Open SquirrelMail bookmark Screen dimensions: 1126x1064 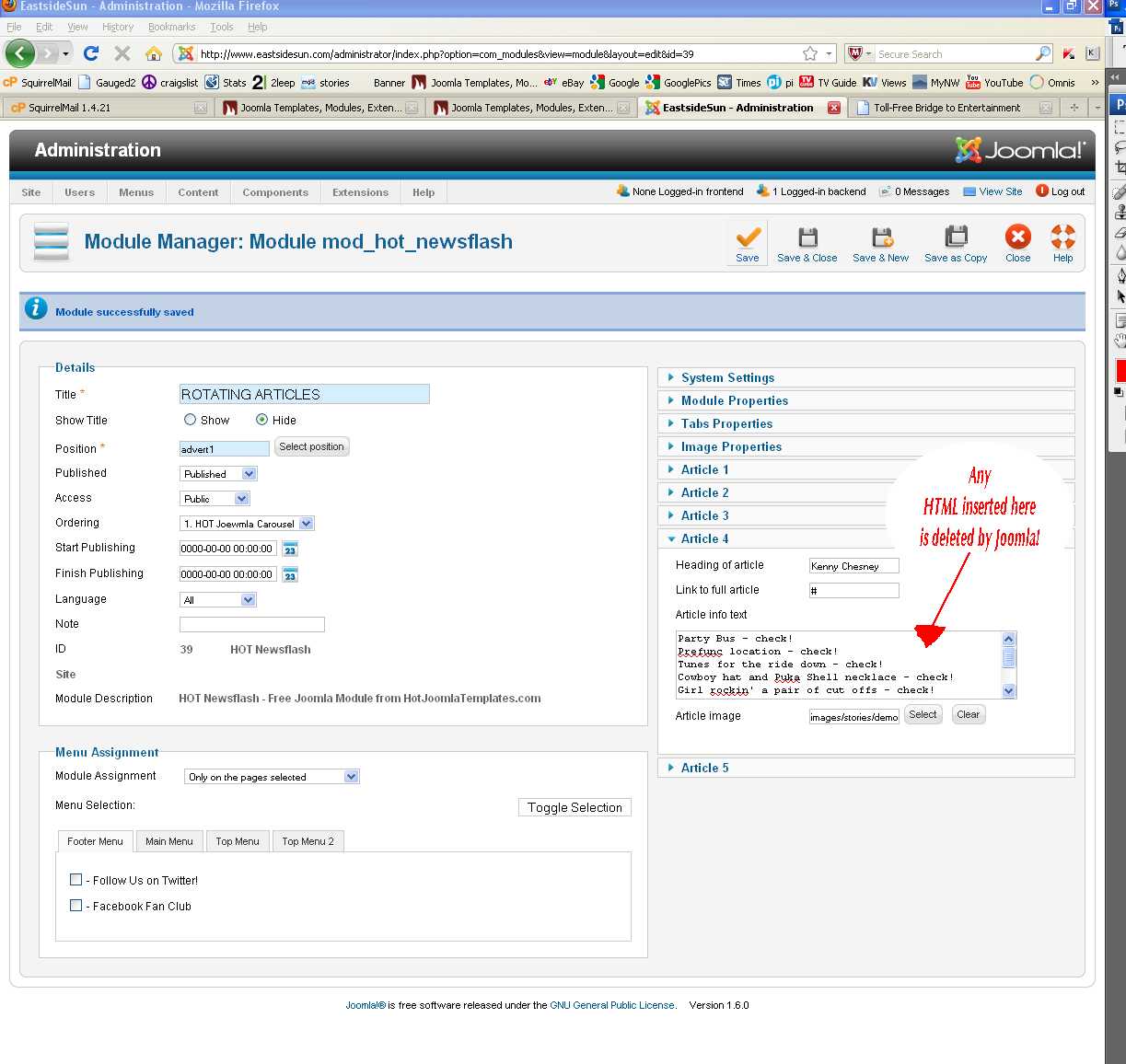pyautogui.click(x=38, y=82)
